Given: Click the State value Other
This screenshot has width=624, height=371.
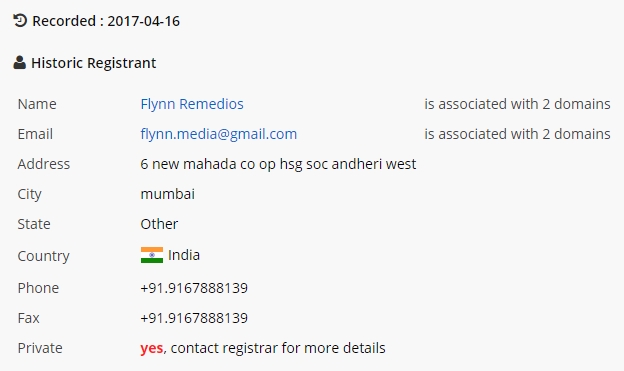Looking at the screenshot, I should (x=159, y=224).
